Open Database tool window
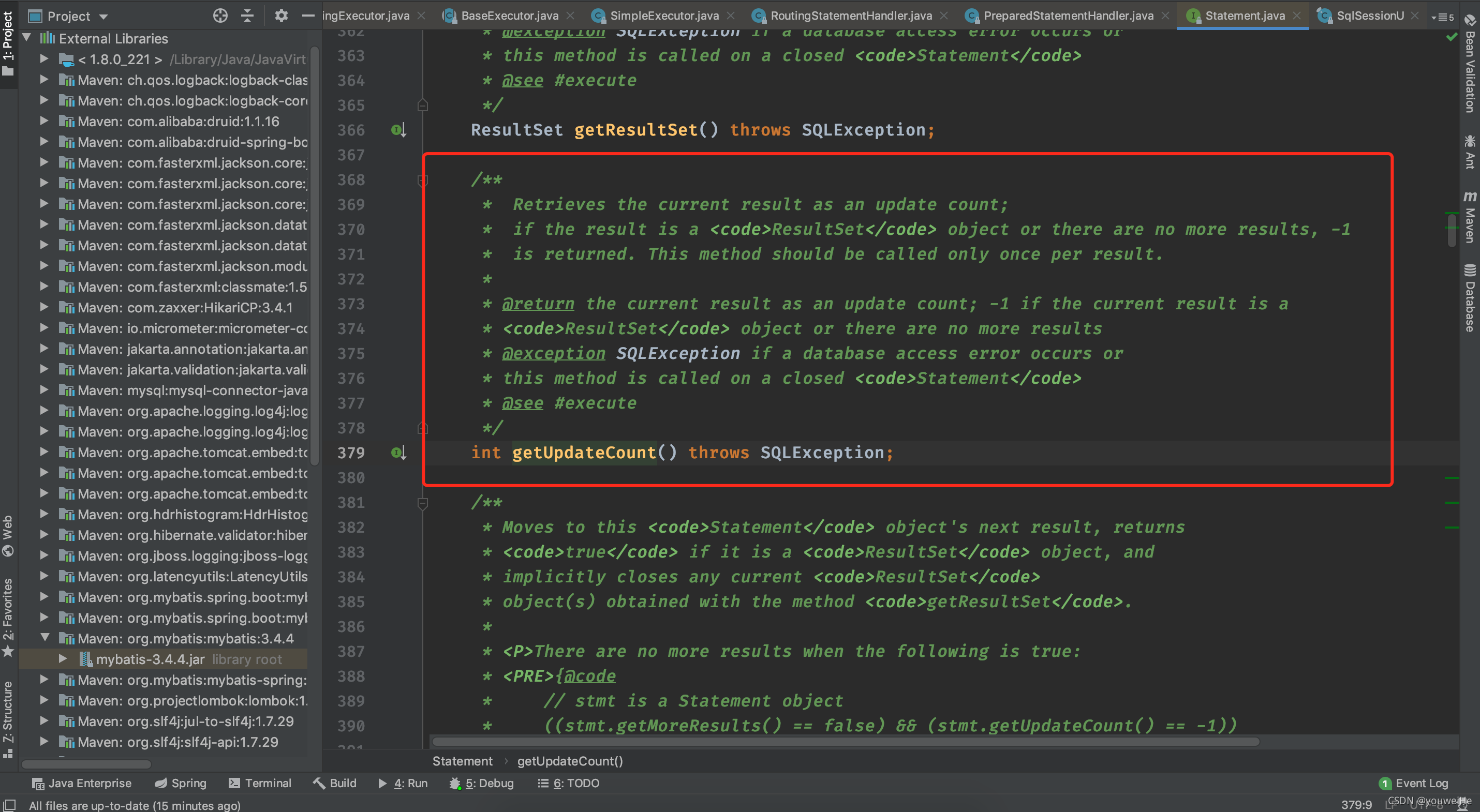Image resolution: width=1480 pixels, height=812 pixels. [1470, 297]
